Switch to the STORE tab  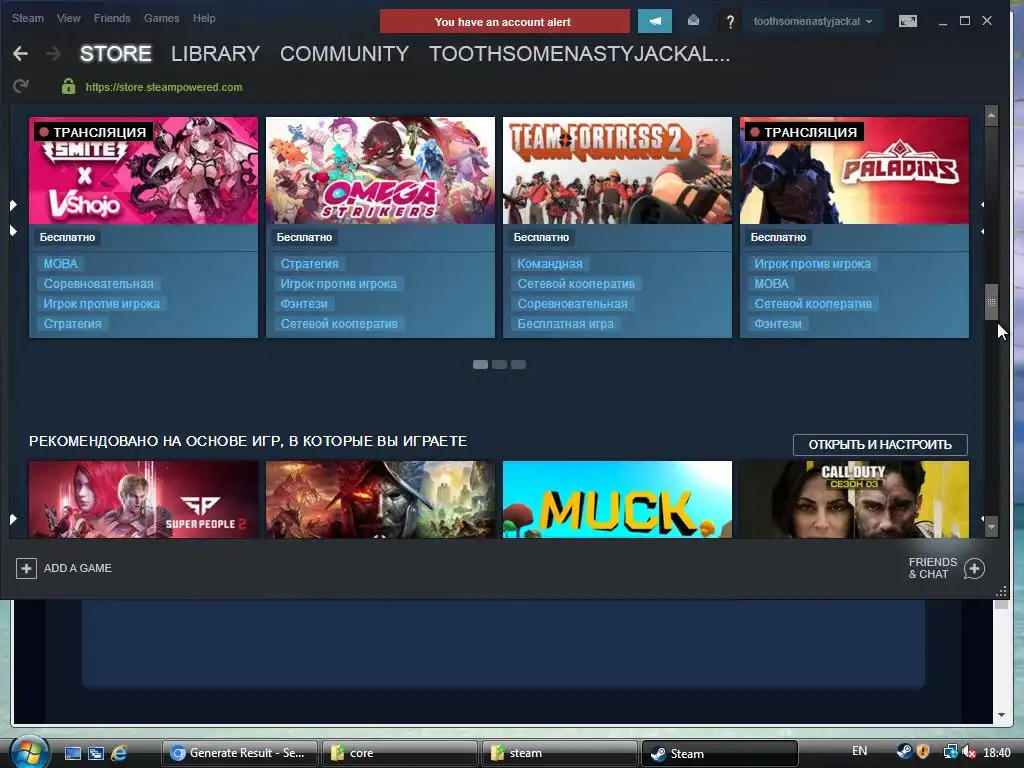[x=116, y=54]
